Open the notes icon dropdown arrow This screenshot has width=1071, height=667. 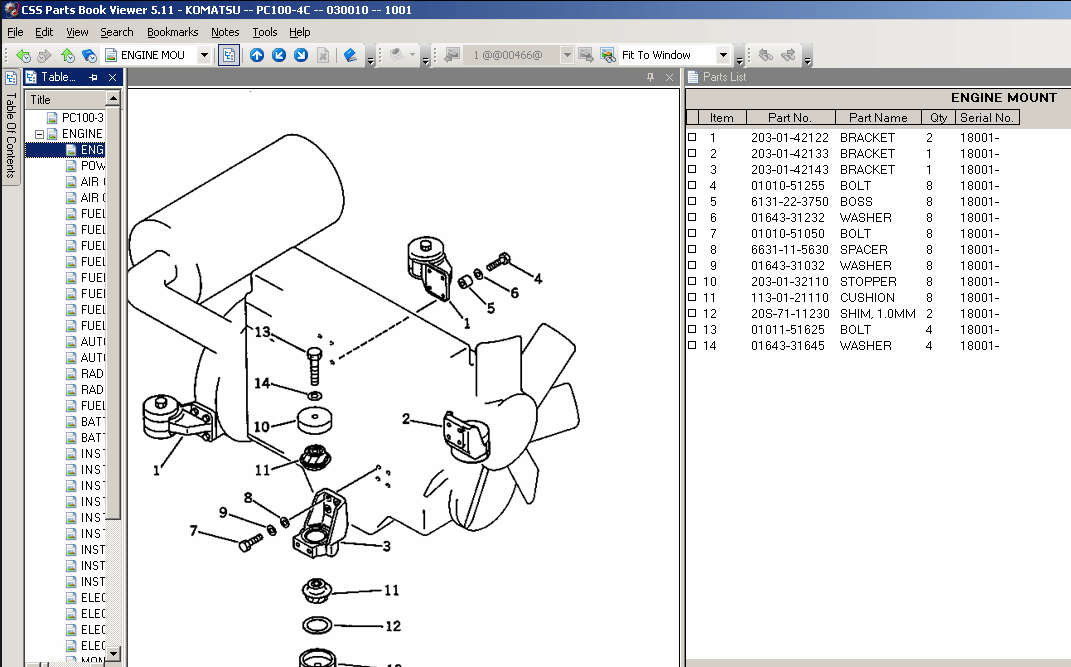[x=413, y=55]
